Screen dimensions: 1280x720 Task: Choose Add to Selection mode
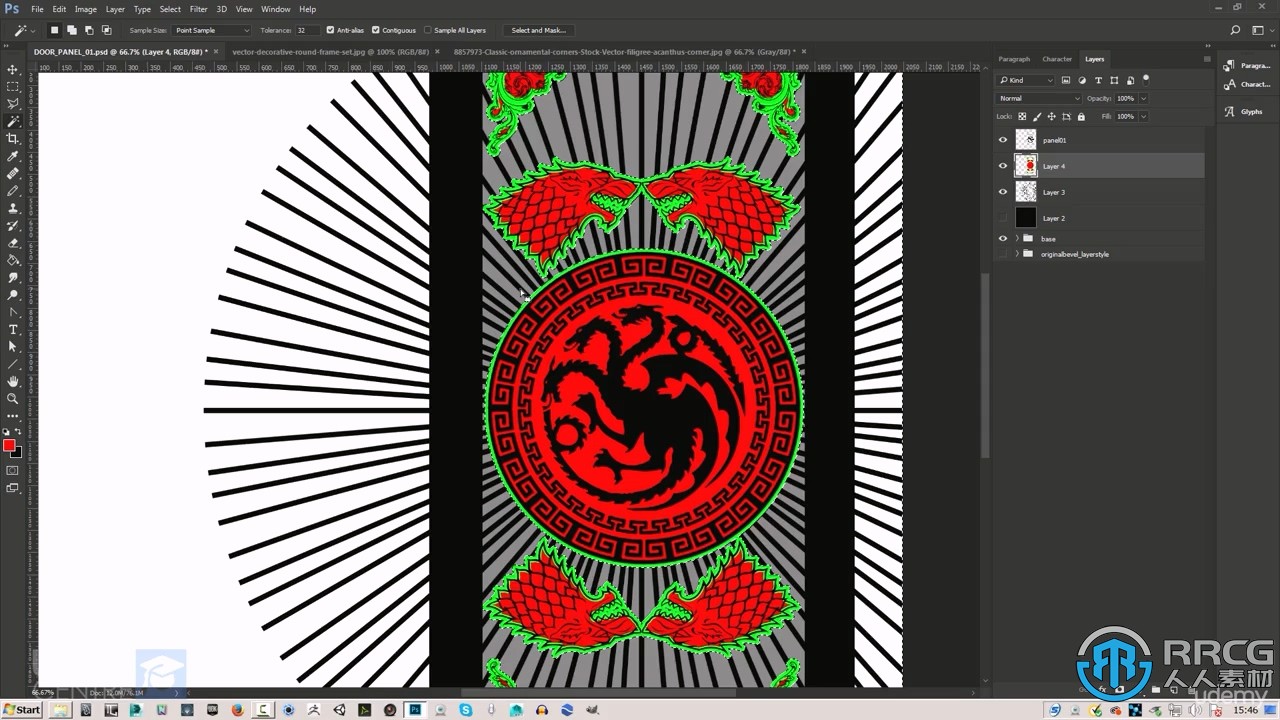point(72,30)
